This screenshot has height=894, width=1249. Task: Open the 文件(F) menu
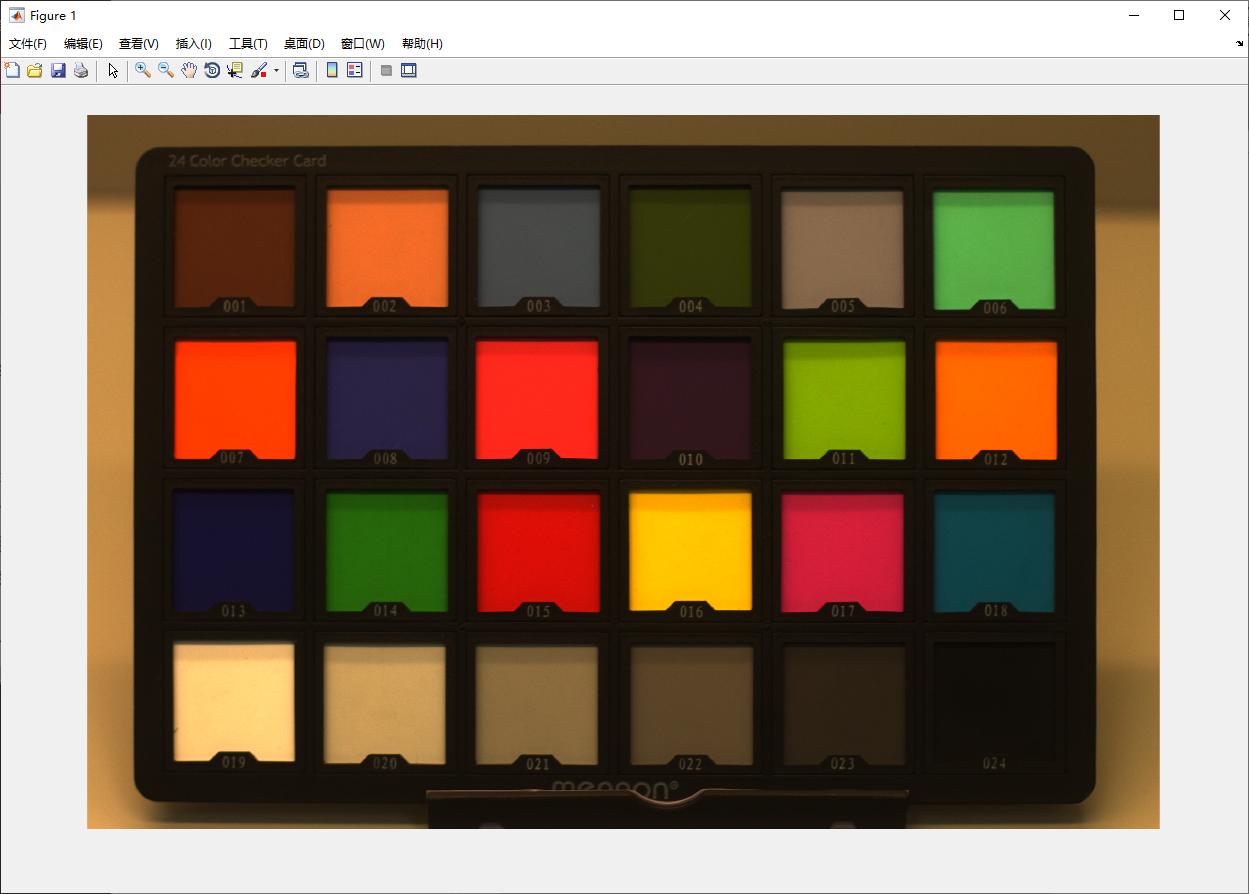coord(28,44)
